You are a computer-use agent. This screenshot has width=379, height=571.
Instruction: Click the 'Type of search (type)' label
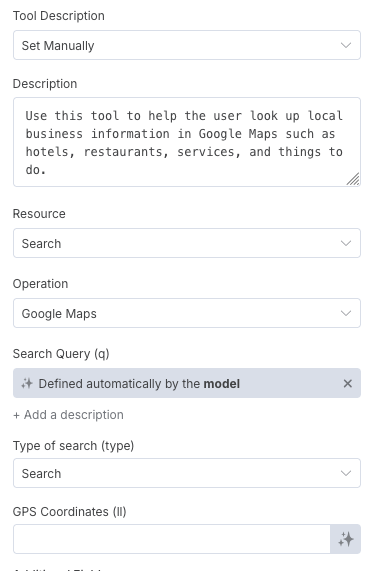[74, 446]
